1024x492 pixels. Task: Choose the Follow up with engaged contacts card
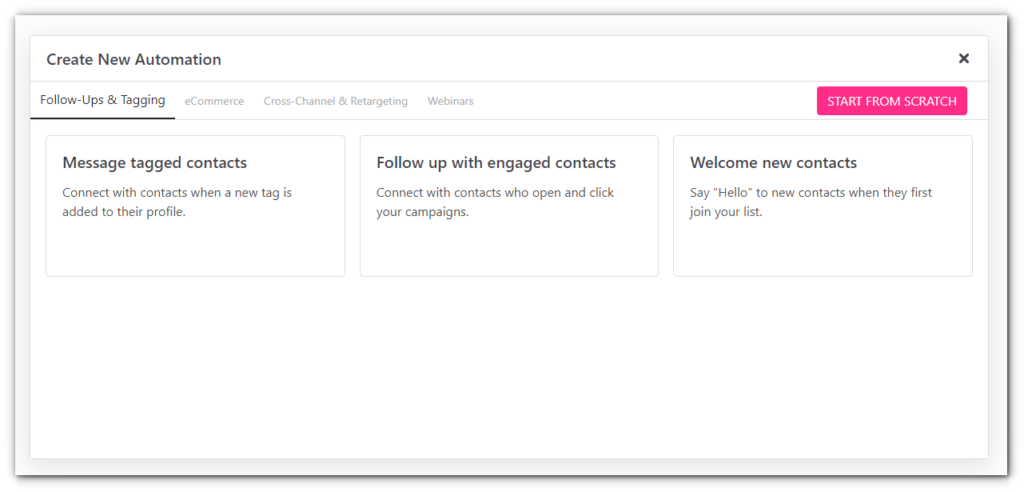coord(509,206)
